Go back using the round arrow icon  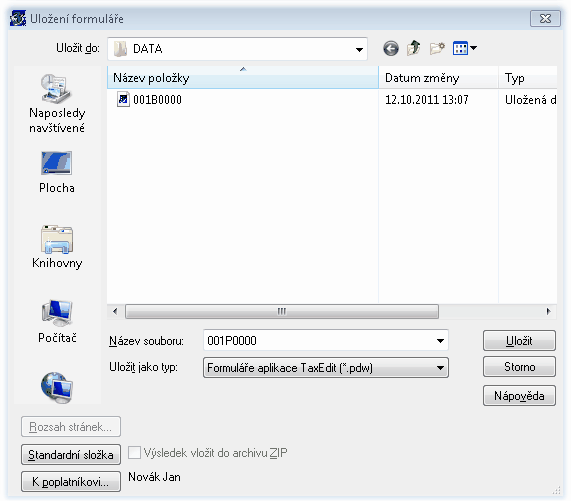click(391, 48)
